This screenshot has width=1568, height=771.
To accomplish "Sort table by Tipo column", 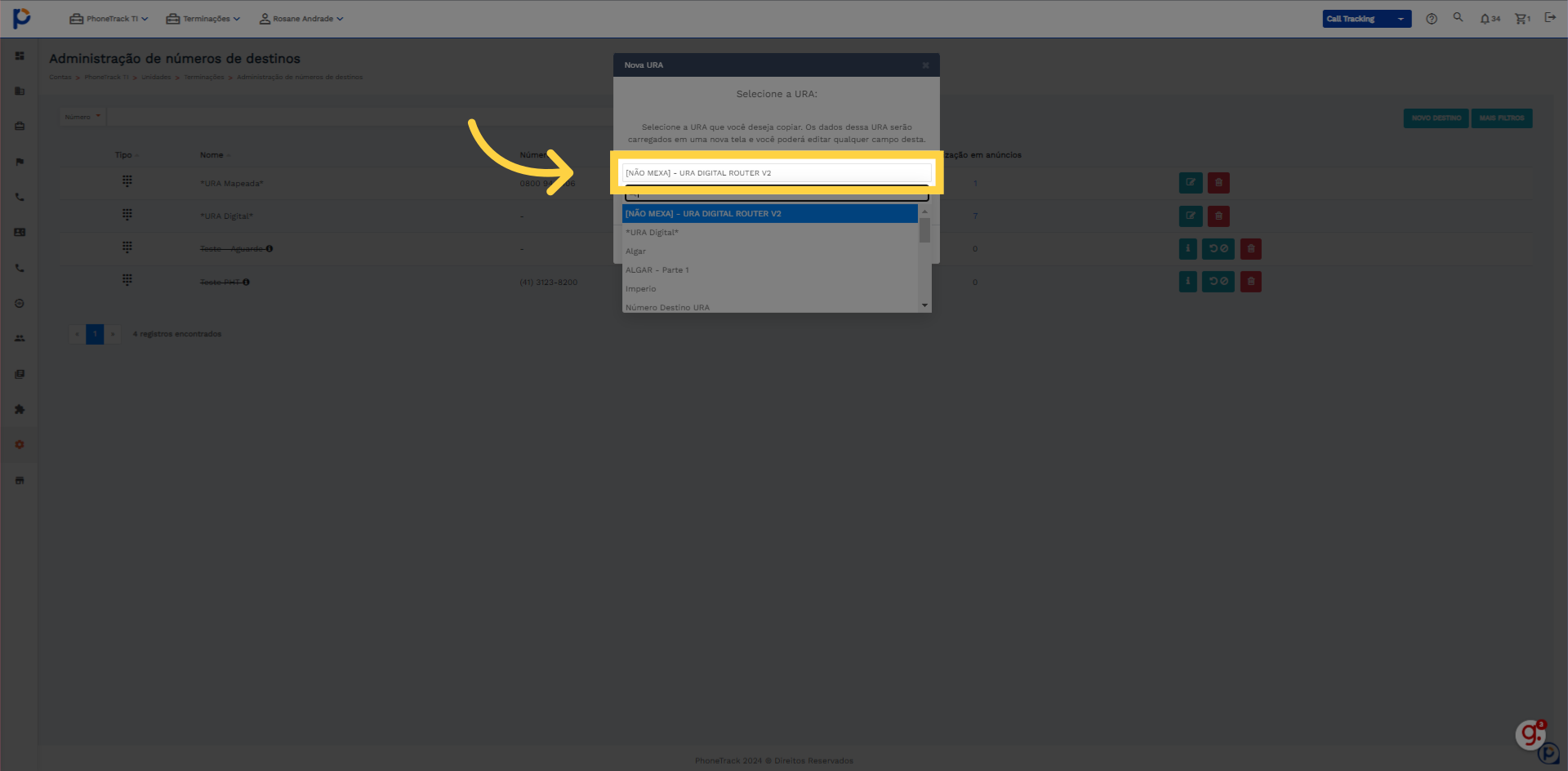I will pos(127,155).
